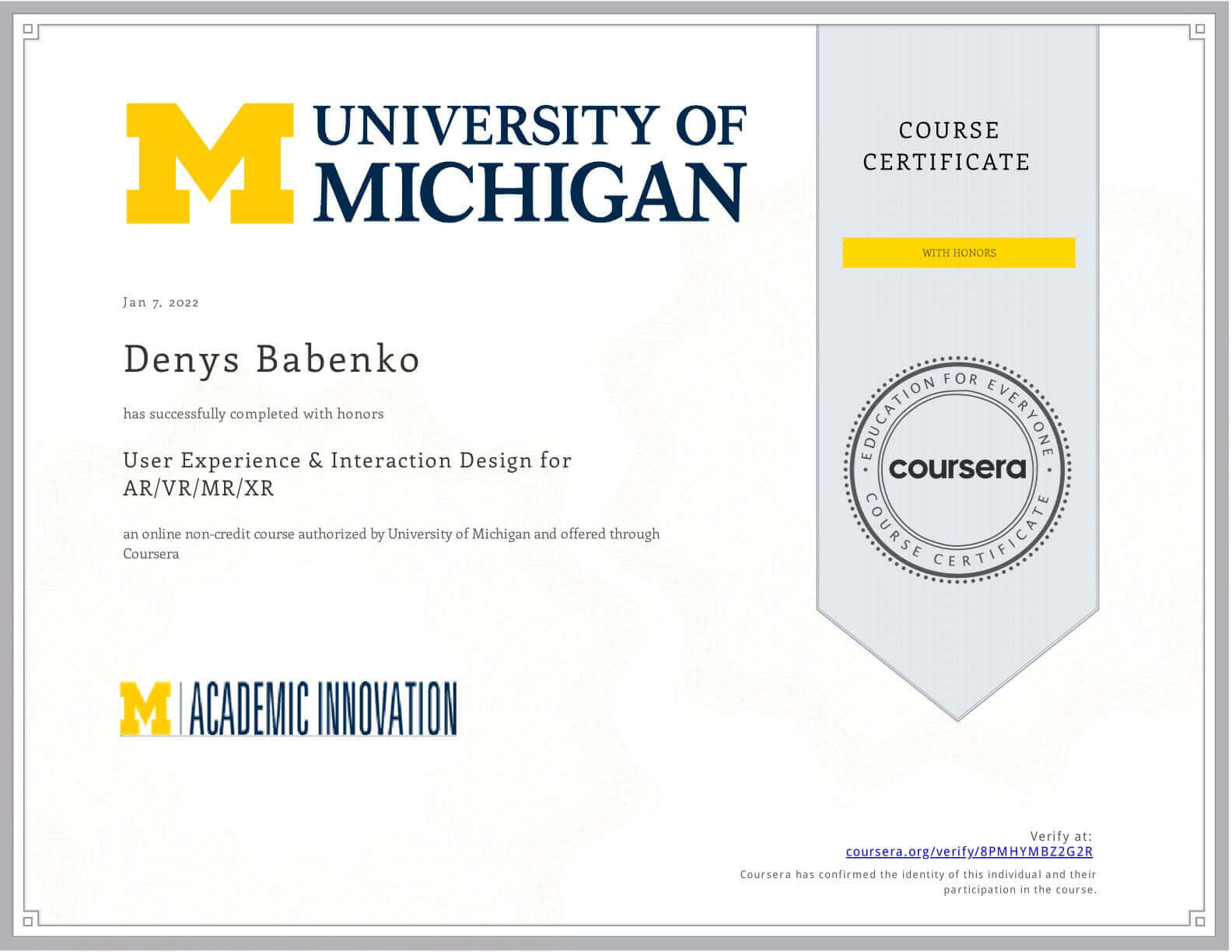This screenshot has height=952, width=1232.
Task: Open the coursera.org/verify/8PMHYMBZ2G2R link
Action: (969, 852)
